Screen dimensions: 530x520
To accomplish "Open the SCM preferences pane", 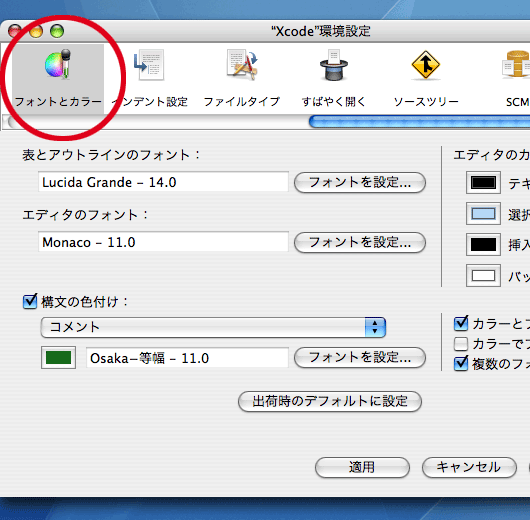I will click(517, 78).
